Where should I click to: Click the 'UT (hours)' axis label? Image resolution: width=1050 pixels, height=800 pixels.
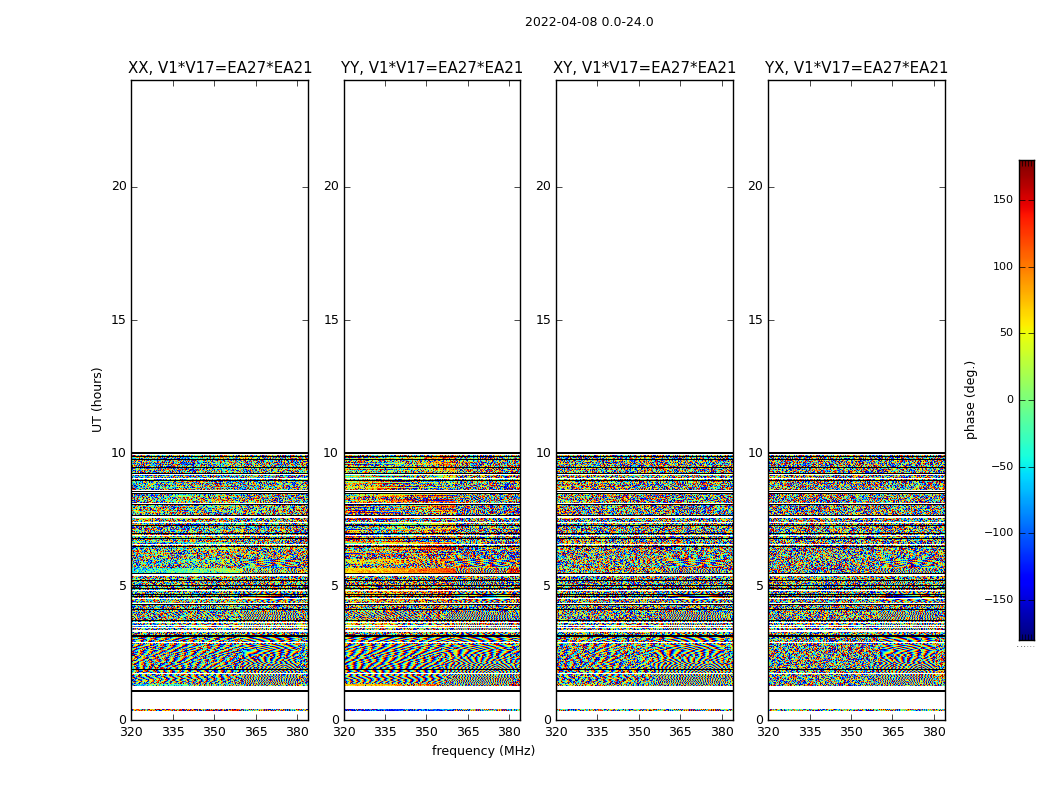pyautogui.click(x=97, y=400)
